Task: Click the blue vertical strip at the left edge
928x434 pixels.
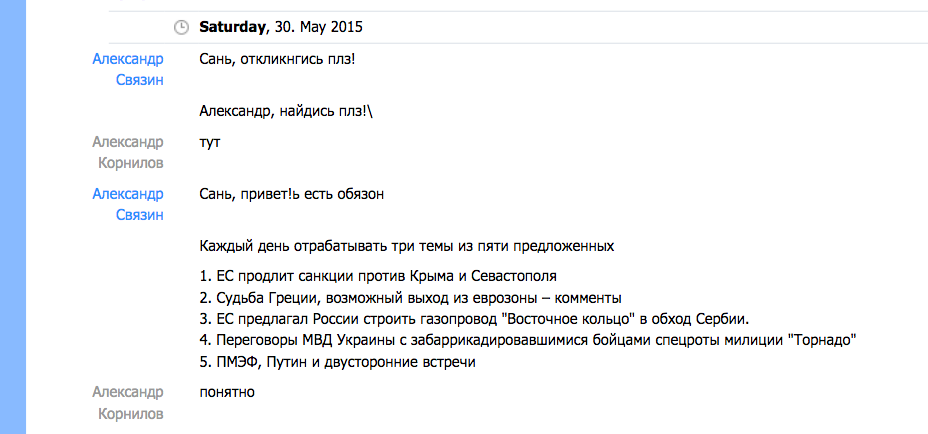Action: (x=13, y=217)
